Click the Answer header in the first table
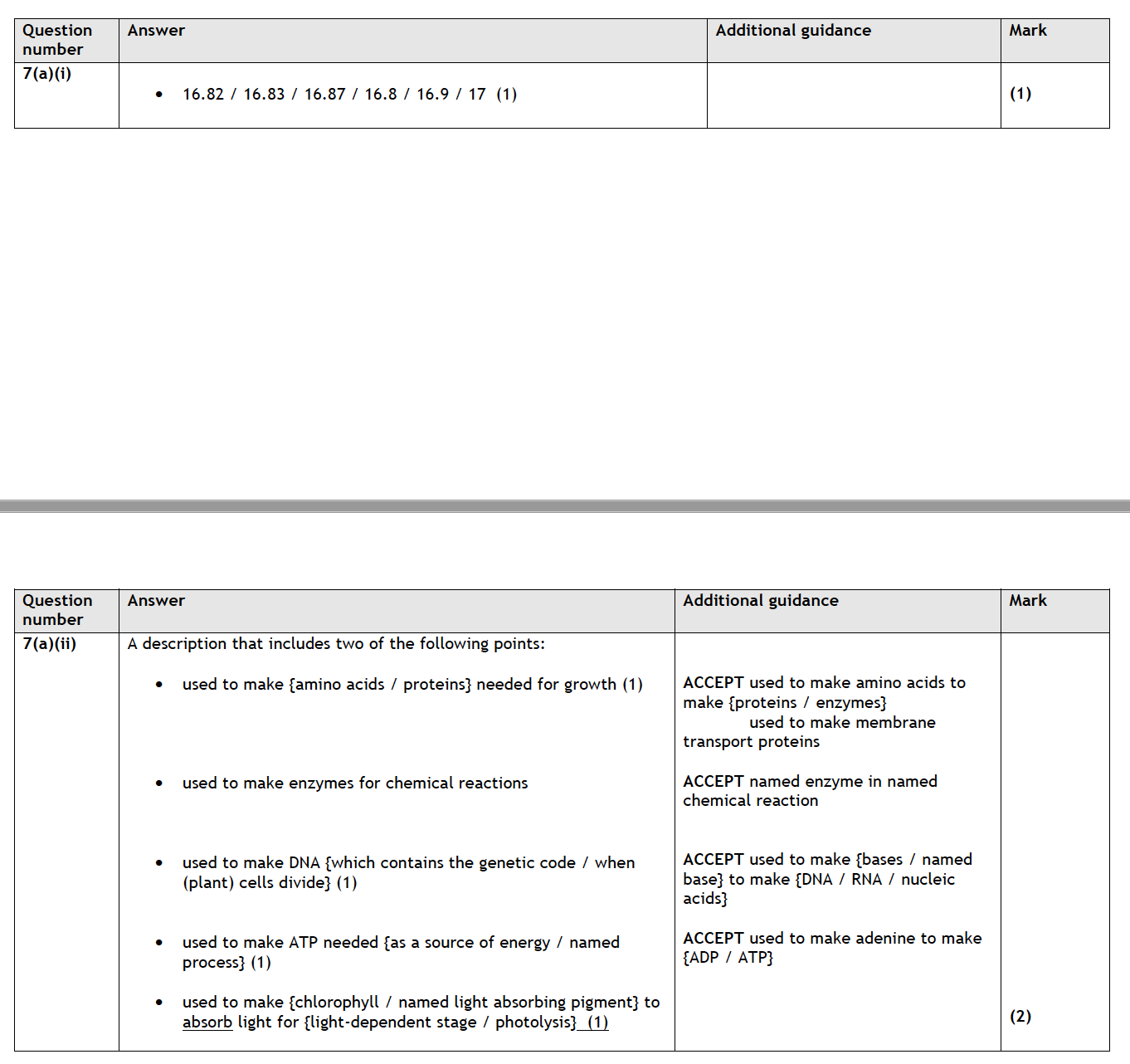 pos(156,31)
